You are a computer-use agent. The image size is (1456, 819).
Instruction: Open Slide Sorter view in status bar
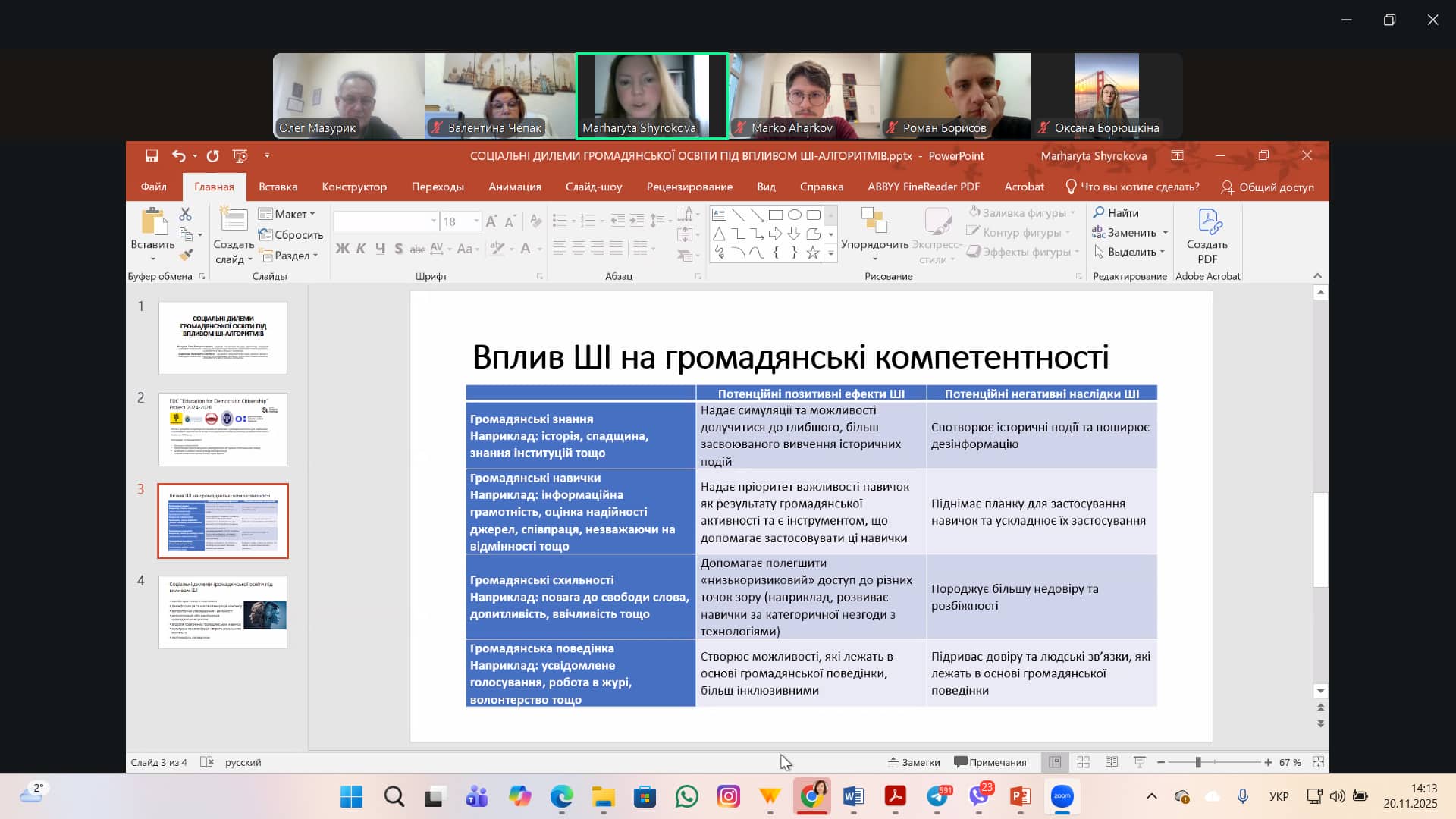coord(1083,762)
